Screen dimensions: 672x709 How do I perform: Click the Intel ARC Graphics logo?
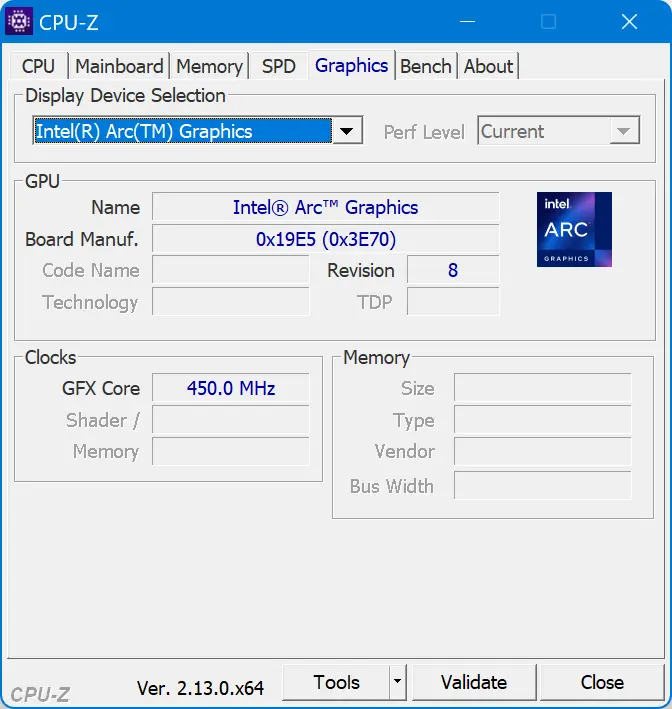coord(574,229)
